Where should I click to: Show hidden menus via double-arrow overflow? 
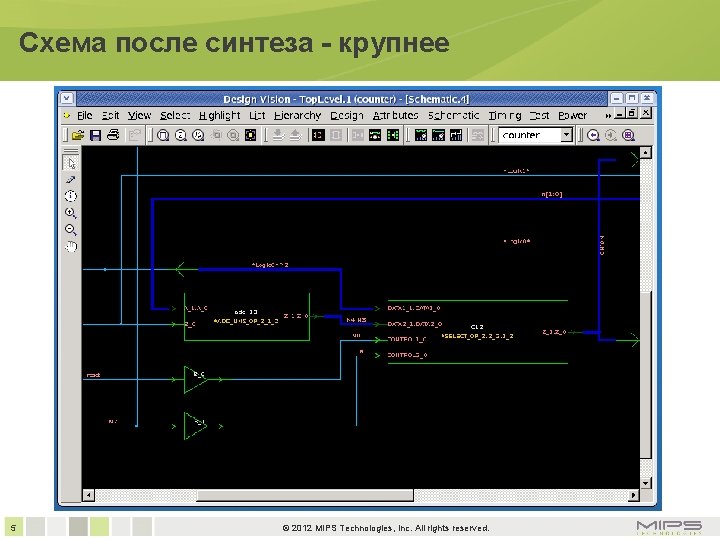pyautogui.click(x=608, y=116)
